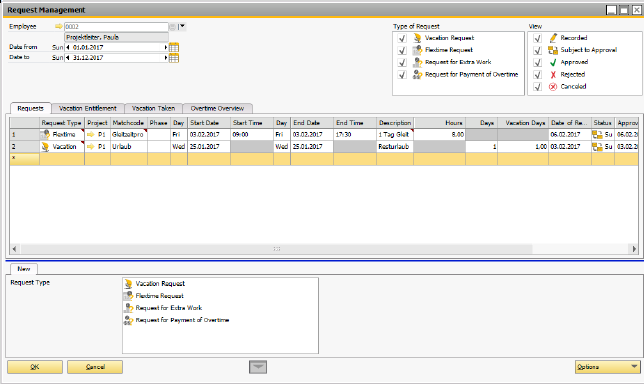Switch to the Vacation Entitlement tab
Viewport: 644px width, 385px height.
point(87,108)
